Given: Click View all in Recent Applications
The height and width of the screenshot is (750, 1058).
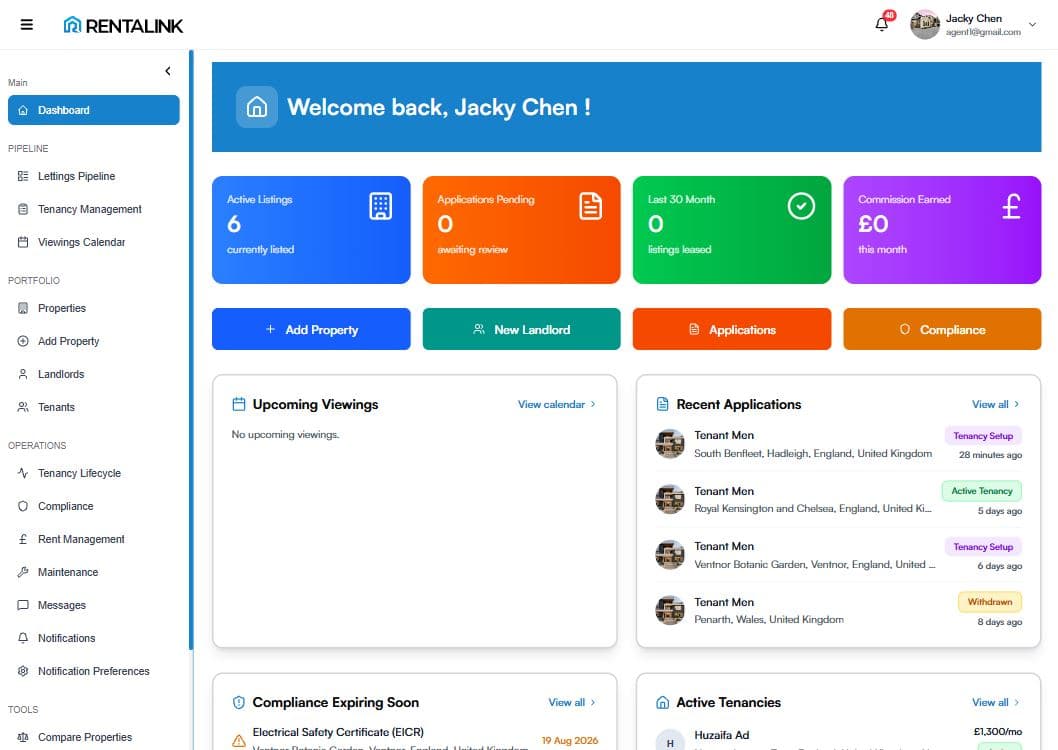Looking at the screenshot, I should pyautogui.click(x=996, y=405).
